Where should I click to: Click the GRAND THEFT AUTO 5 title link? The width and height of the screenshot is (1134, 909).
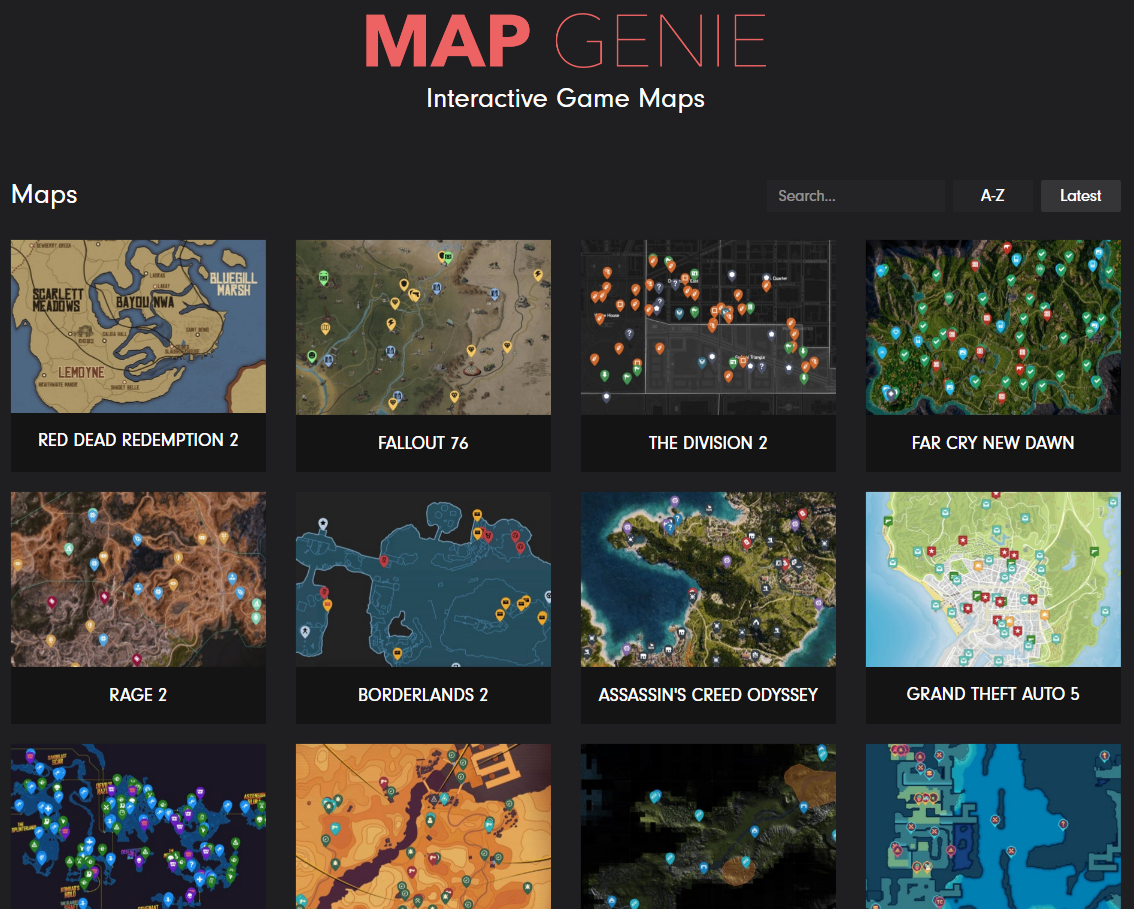pyautogui.click(x=993, y=694)
